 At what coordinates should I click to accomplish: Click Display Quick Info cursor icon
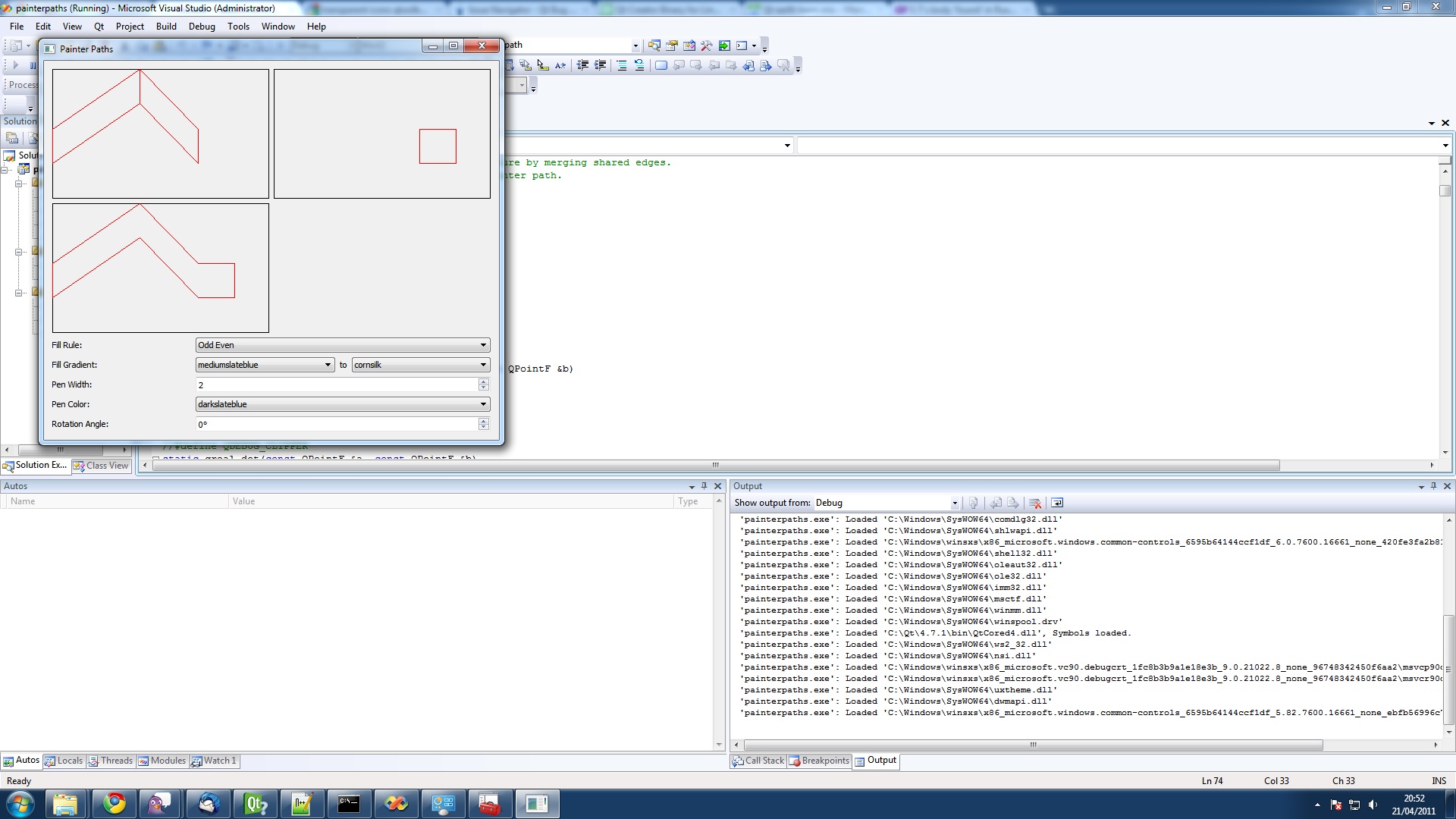543,65
